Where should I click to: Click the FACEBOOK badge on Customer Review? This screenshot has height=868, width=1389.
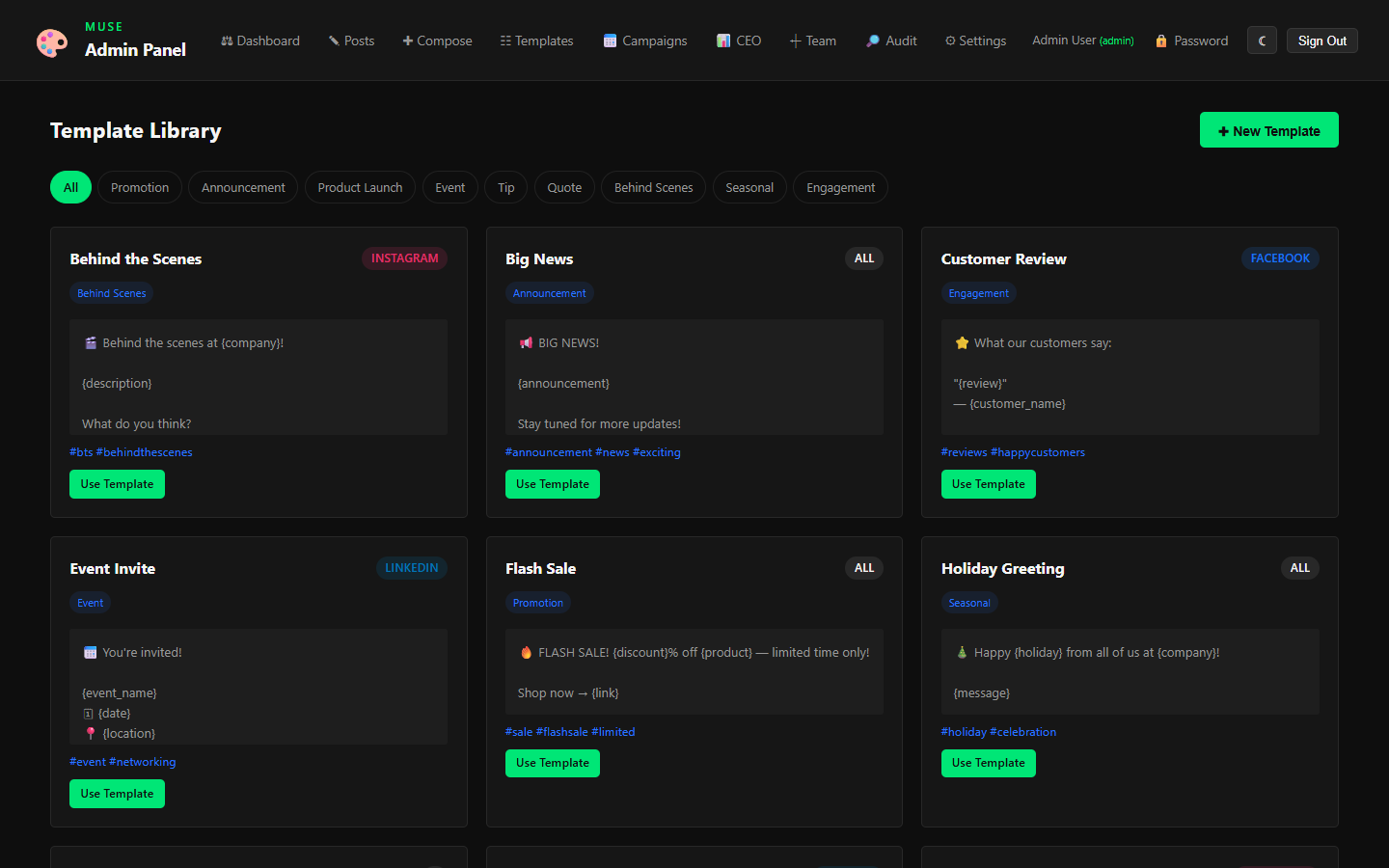point(1280,258)
